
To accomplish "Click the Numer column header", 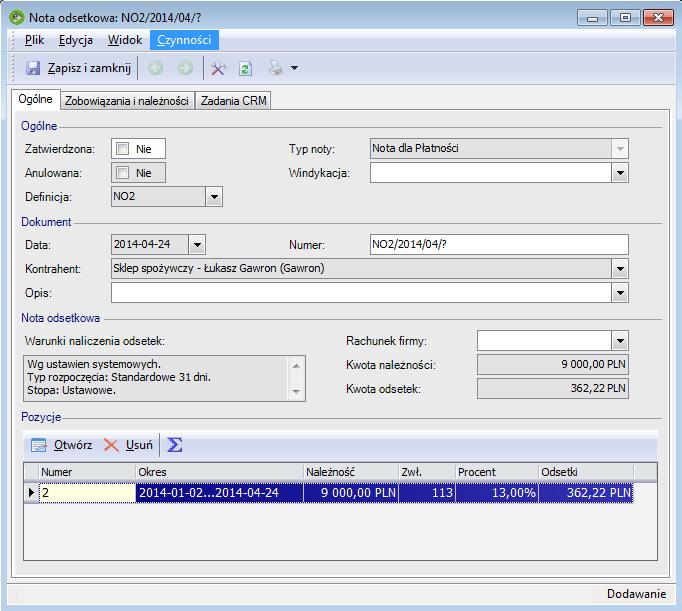I will pyautogui.click(x=87, y=472).
